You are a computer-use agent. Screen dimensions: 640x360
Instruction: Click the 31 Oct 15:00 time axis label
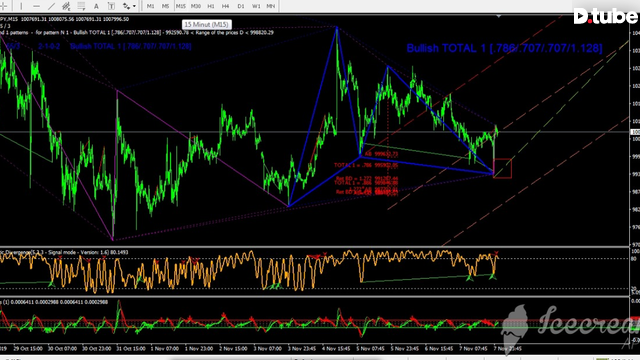tap(131, 349)
